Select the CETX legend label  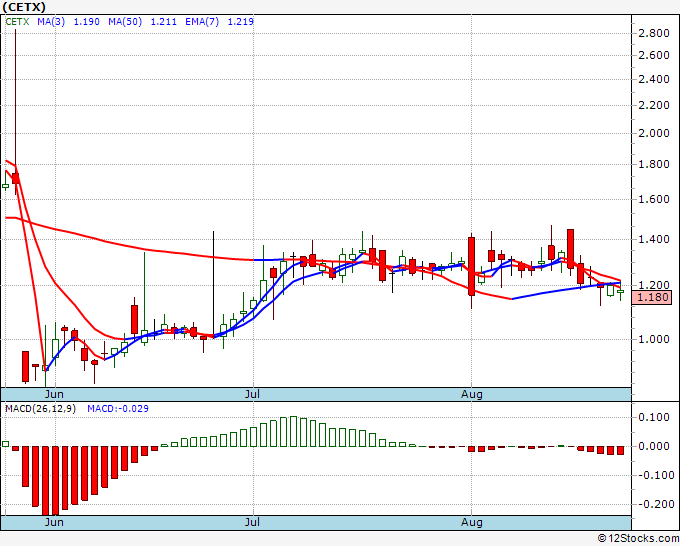click(17, 22)
